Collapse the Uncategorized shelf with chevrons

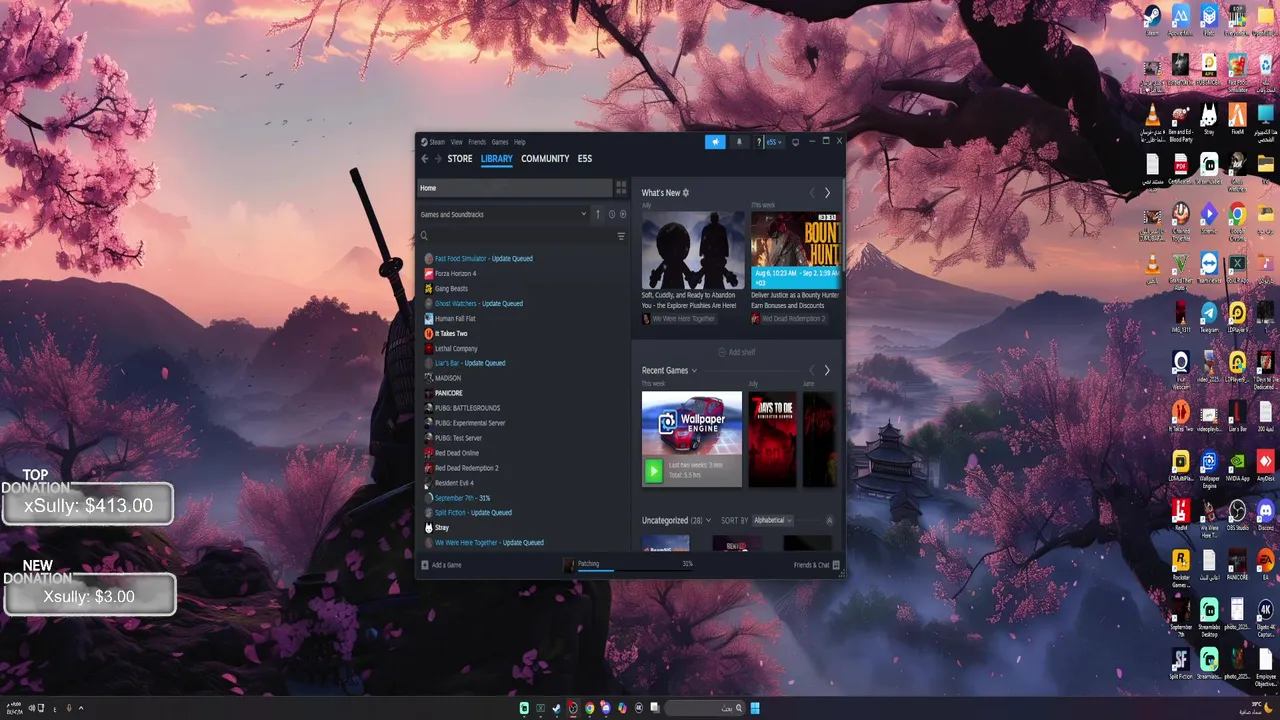[x=829, y=521]
